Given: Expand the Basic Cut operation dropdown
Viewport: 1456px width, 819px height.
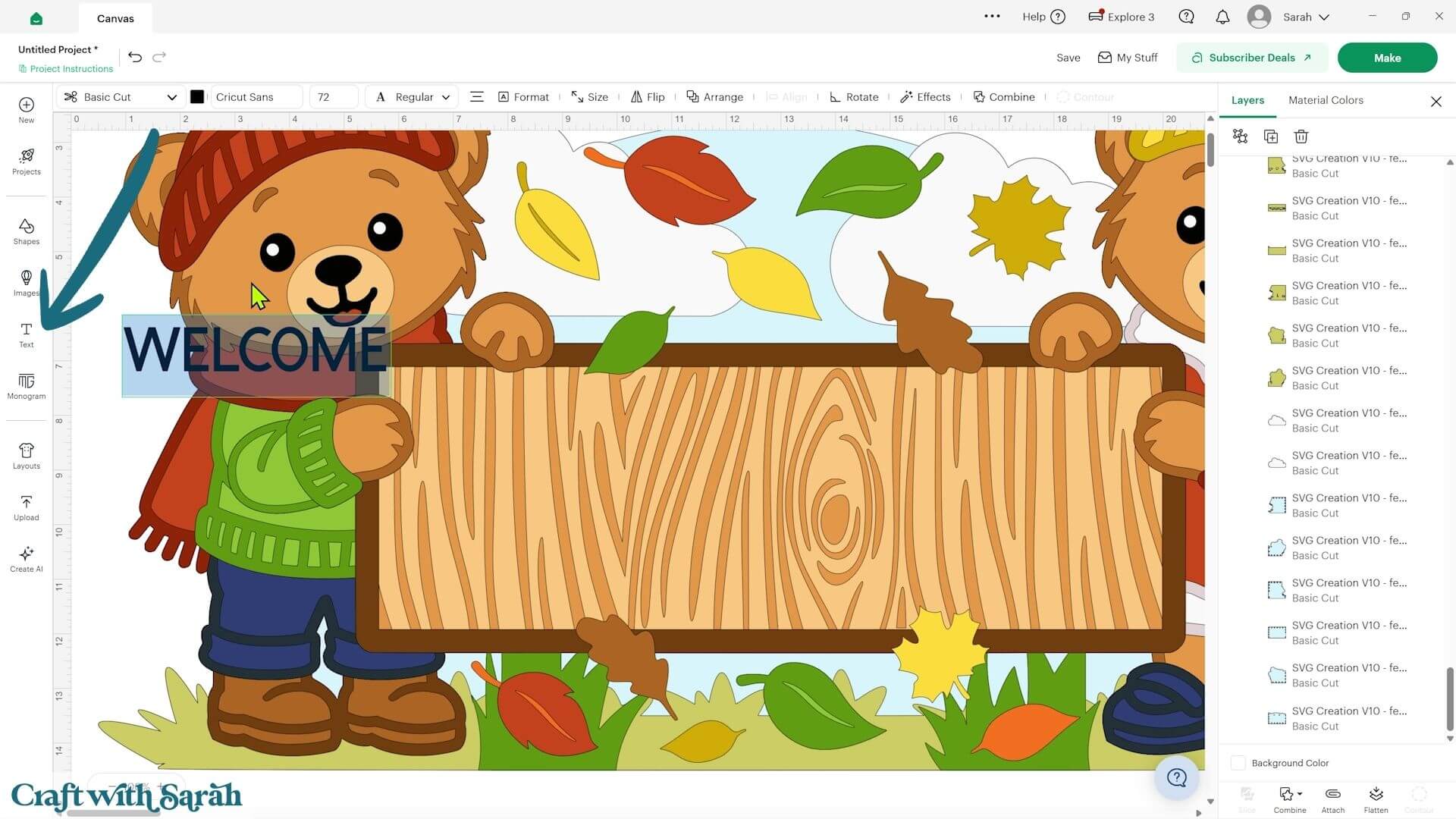Looking at the screenshot, I should pos(121,97).
